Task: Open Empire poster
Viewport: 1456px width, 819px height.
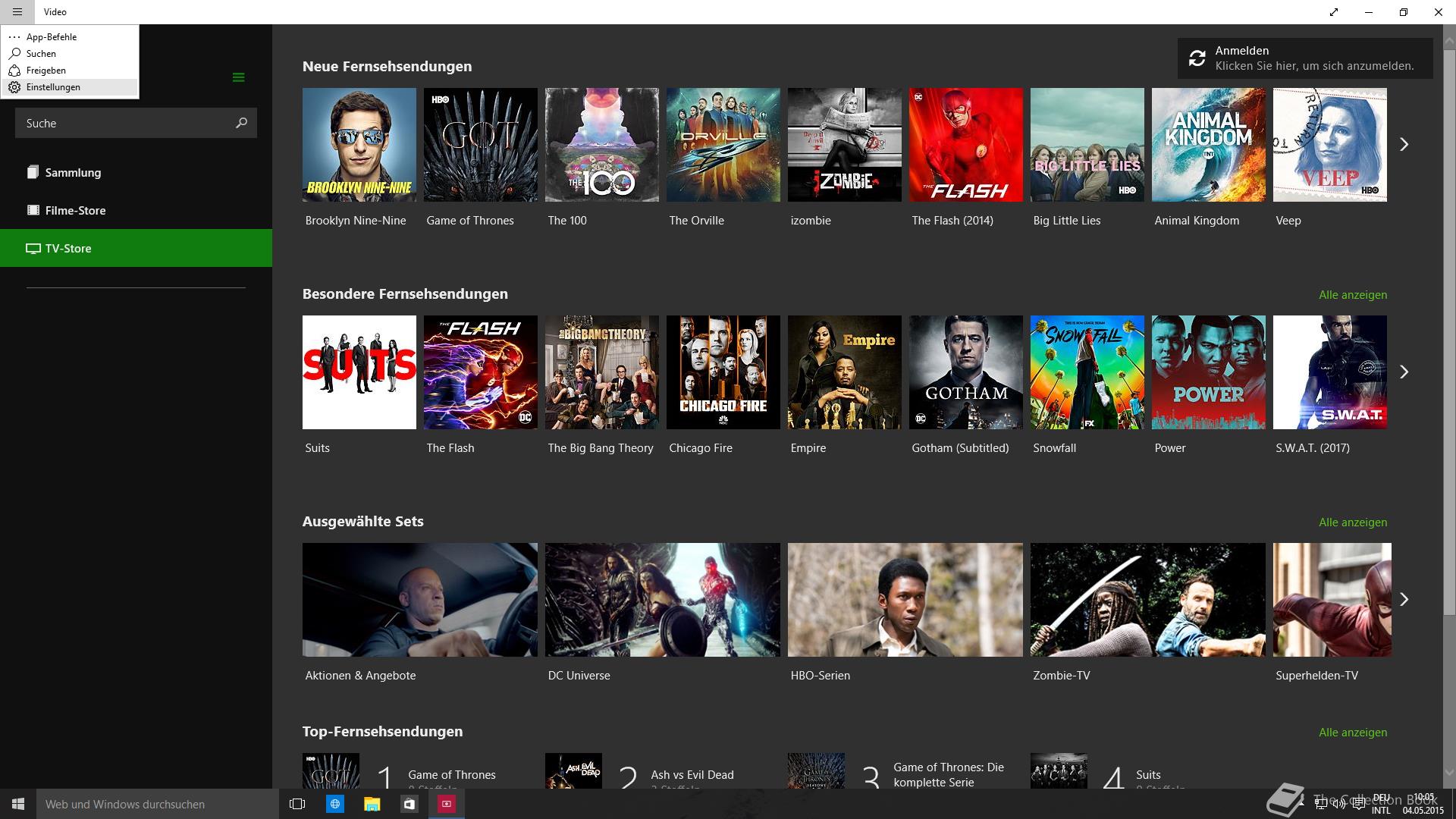Action: click(x=845, y=372)
